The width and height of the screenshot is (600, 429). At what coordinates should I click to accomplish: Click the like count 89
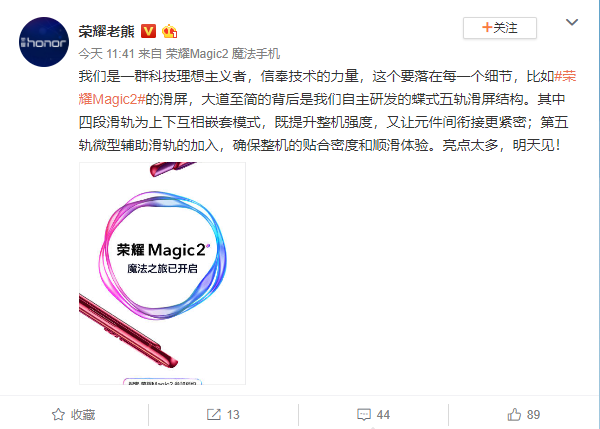(533, 414)
